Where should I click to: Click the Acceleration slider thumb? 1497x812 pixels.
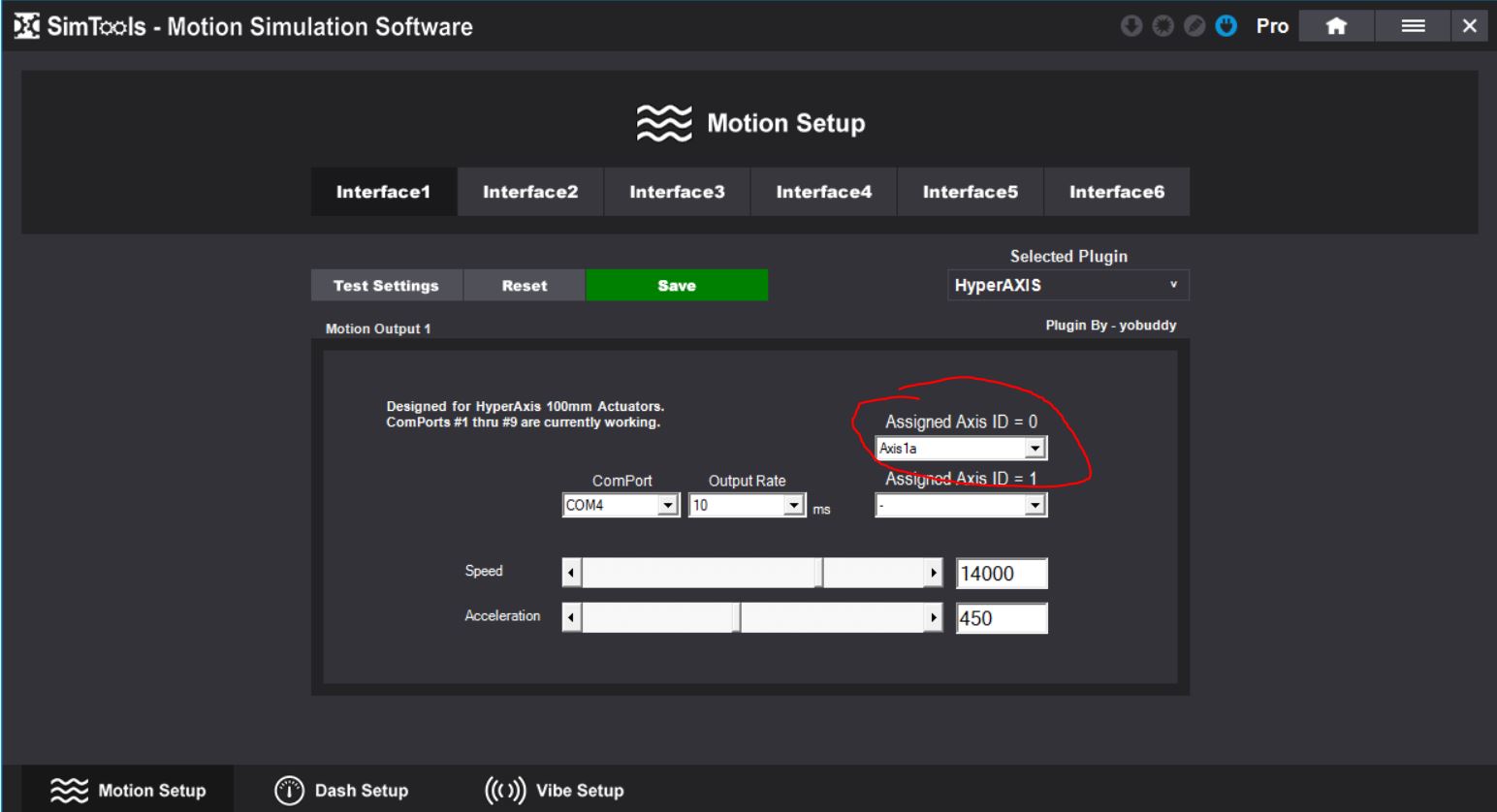pyautogui.click(x=737, y=617)
